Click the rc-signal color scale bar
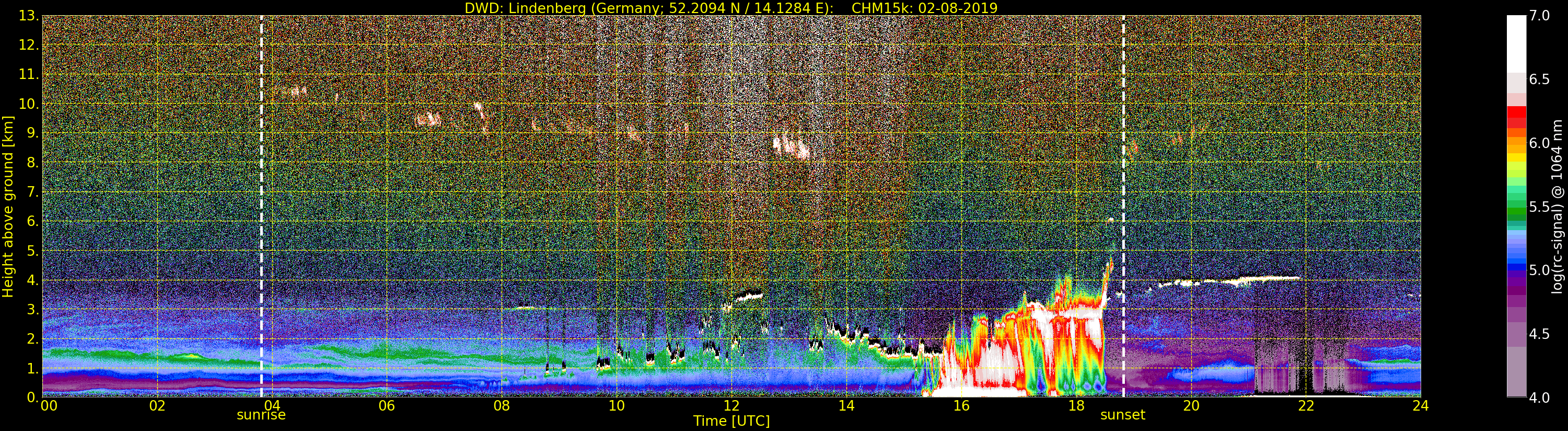Viewport: 1568px width, 431px height. click(x=1516, y=206)
